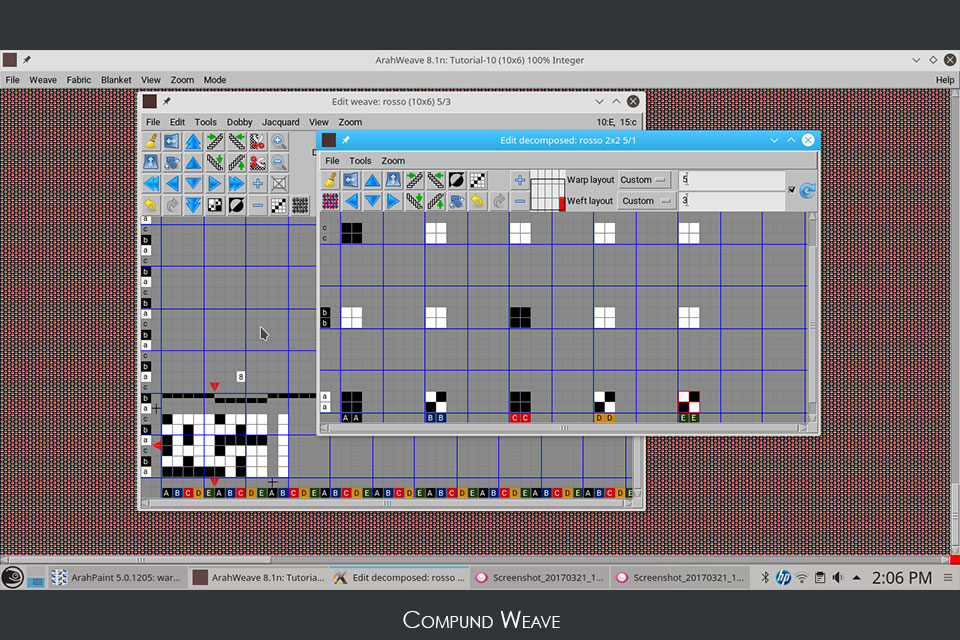Click the up triangle icon in Edit decomposed
Viewport: 960px width, 640px height.
tap(372, 180)
